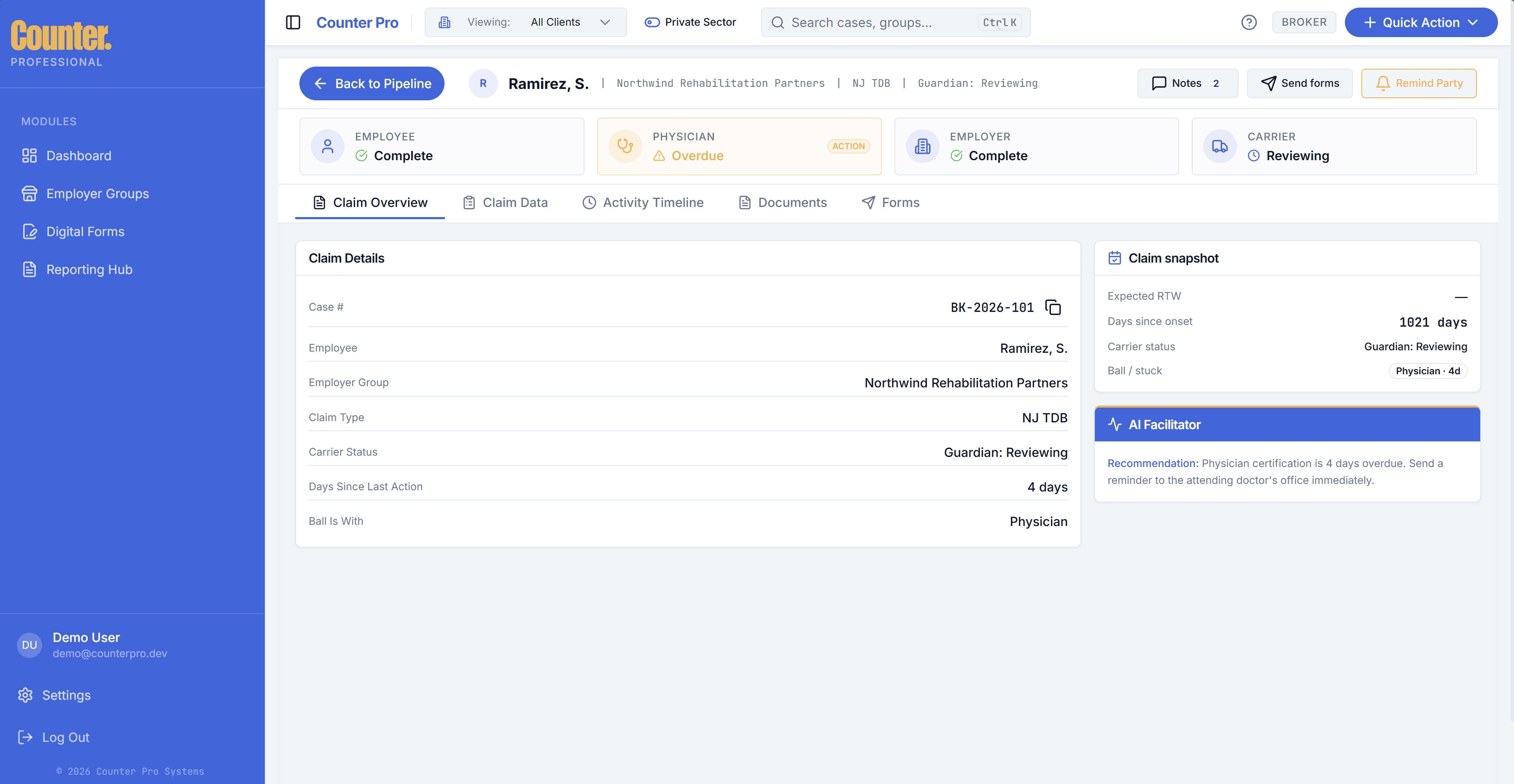Open the Reporting Hub module
Screen dimensions: 1514x784
[x=89, y=269]
